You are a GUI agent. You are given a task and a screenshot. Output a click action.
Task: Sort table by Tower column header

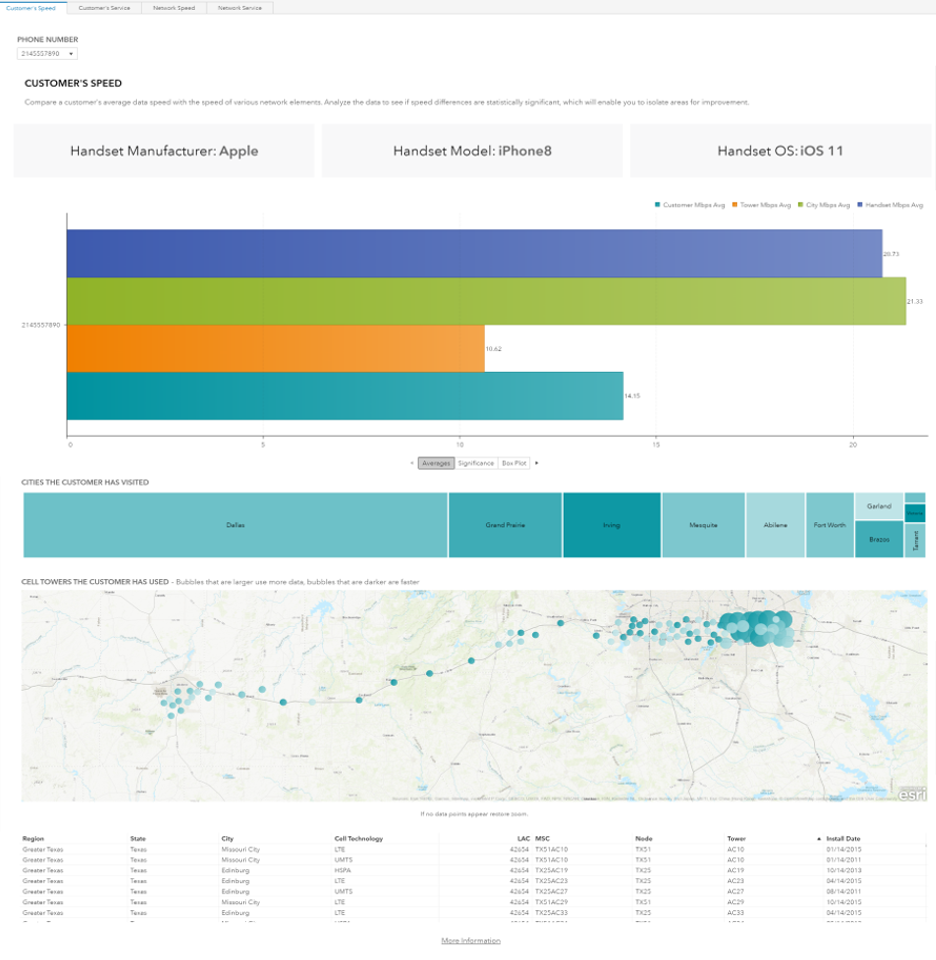(x=736, y=839)
